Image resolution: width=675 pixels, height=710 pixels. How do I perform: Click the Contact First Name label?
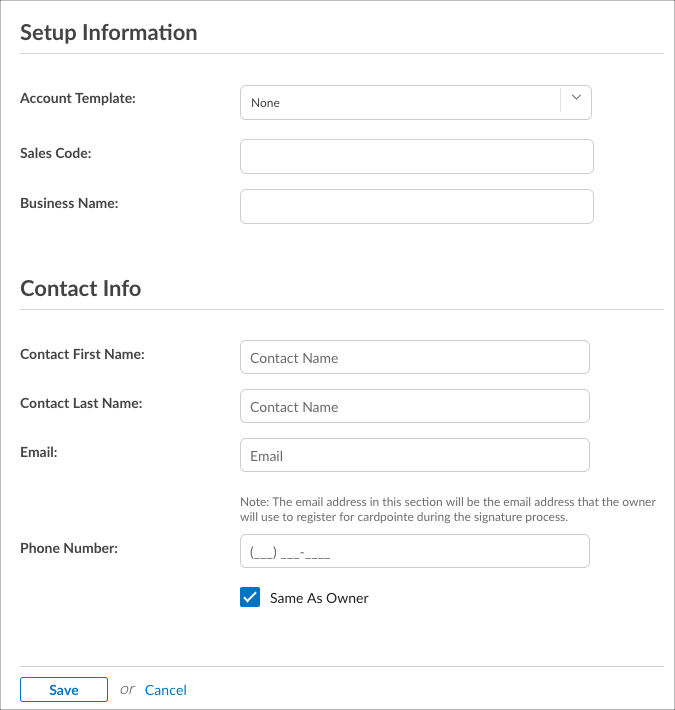(82, 354)
